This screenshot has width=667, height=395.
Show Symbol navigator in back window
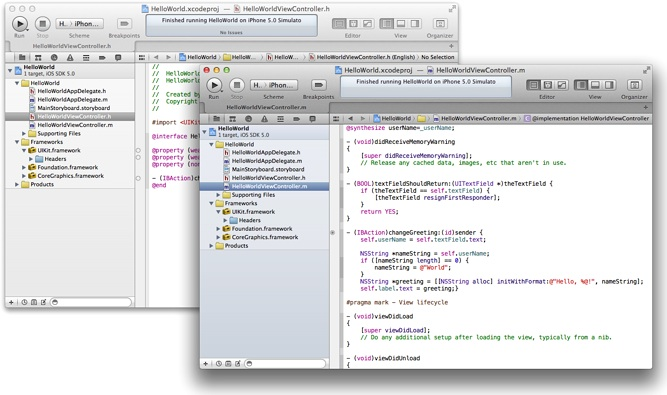pyautogui.click(x=38, y=57)
